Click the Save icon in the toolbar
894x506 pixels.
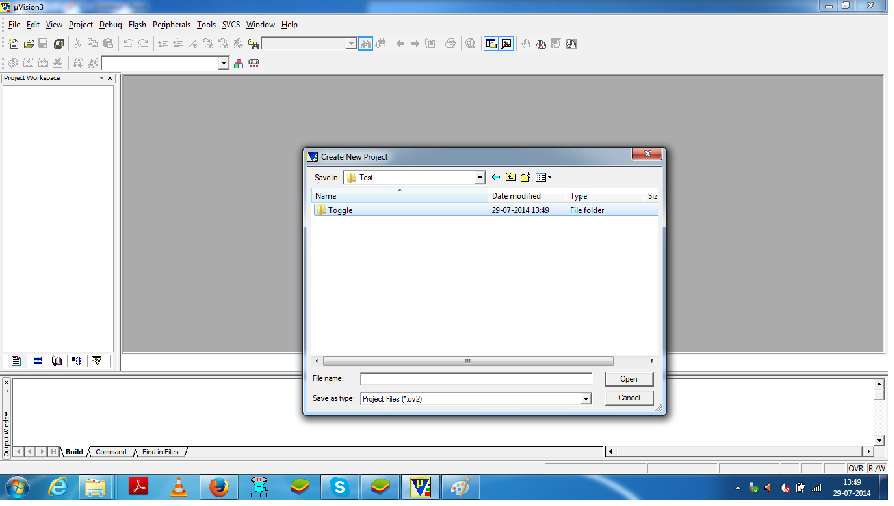43,43
